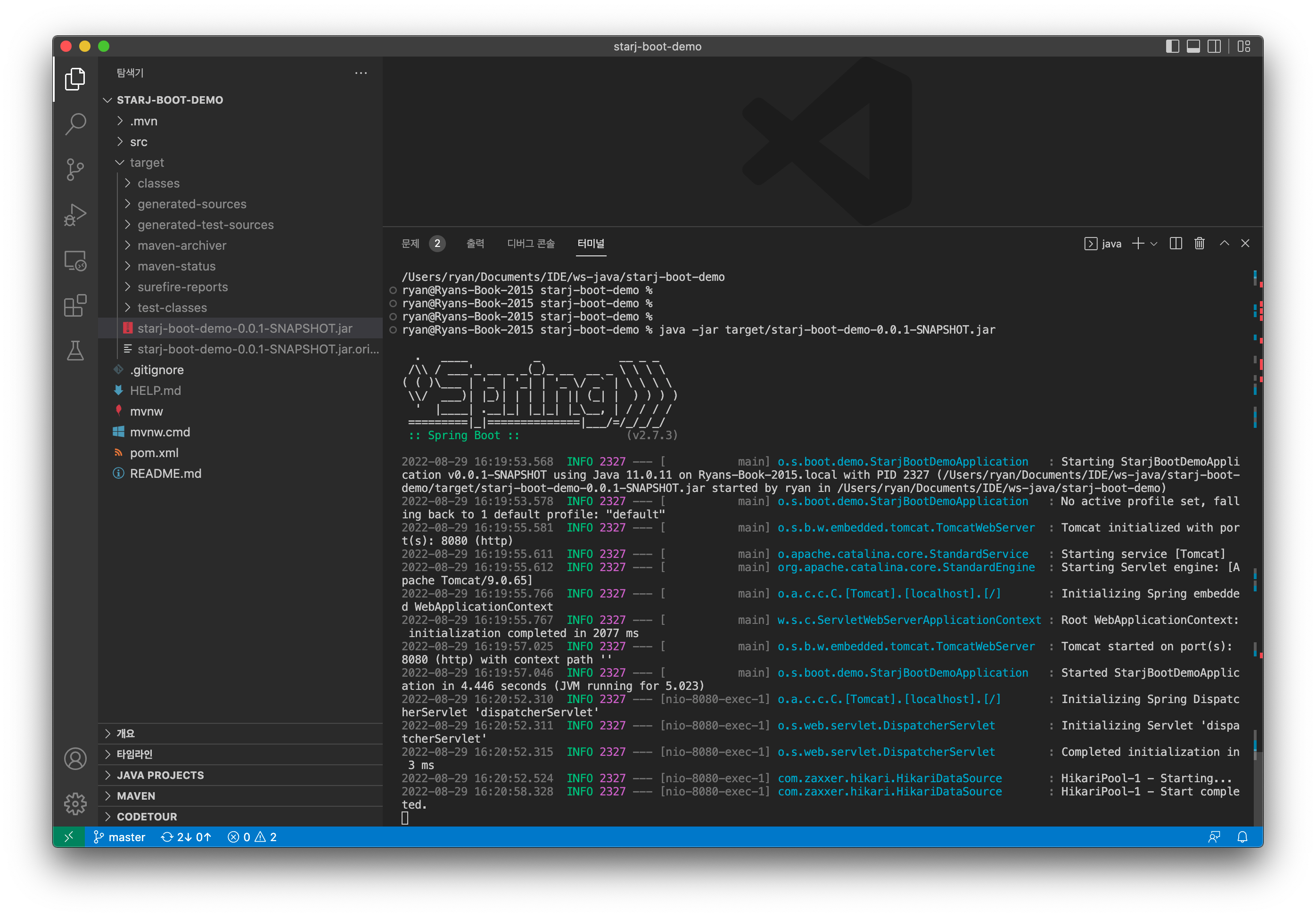Toggle the secondary sidebar layout button
Image resolution: width=1316 pixels, height=917 pixels.
click(x=1214, y=47)
